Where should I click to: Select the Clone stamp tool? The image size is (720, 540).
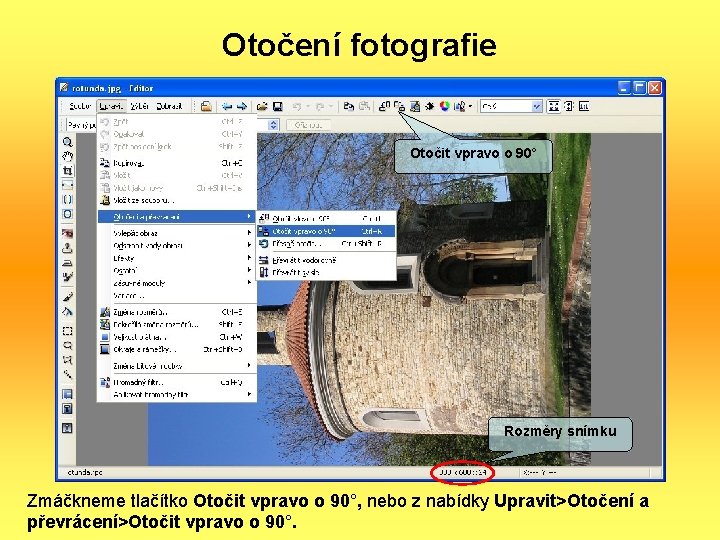click(68, 248)
